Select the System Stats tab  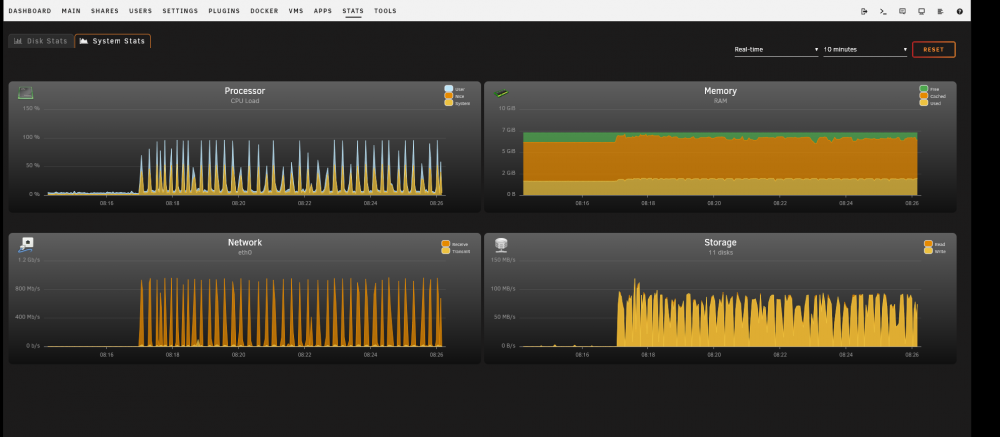[112, 41]
